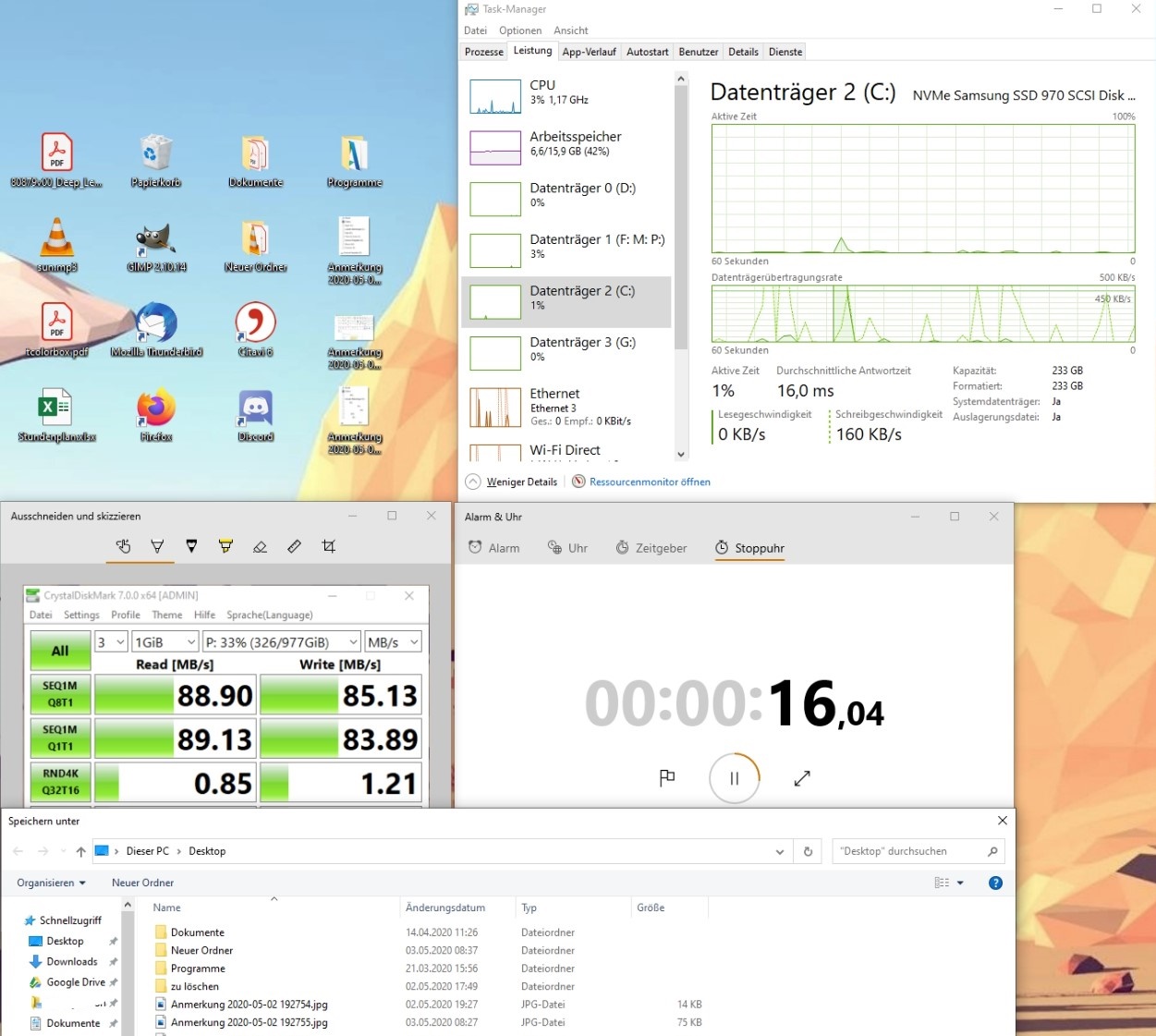1156x1036 pixels.
Task: Select the ballpoint pen tool
Action: (157, 546)
